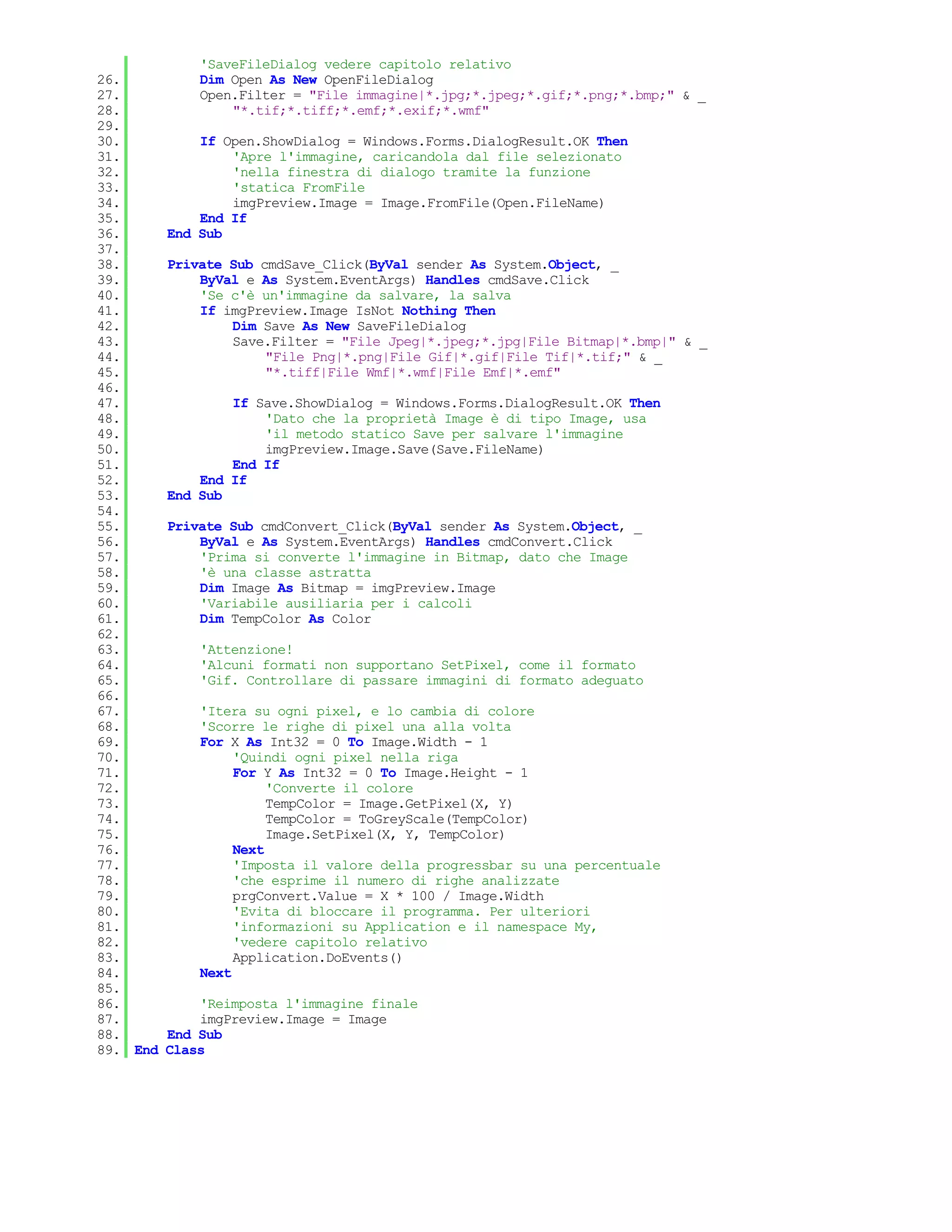Screen dimensions: 952x1232
Task: Click comment 'Se c'è un'immagine da salvare, la salva'
Action: point(355,296)
